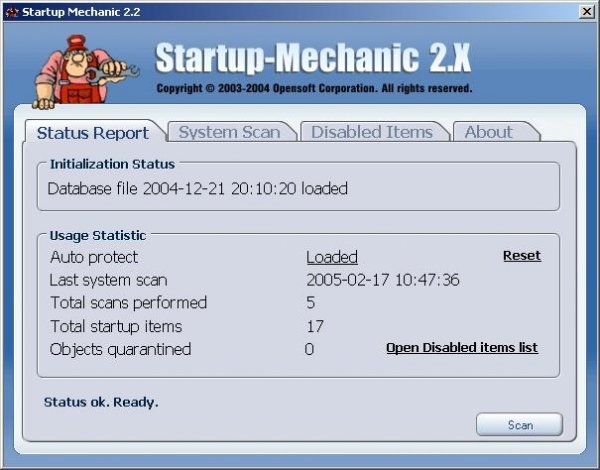Click the Last system scan label
This screenshot has height=470, width=600.
(109, 280)
